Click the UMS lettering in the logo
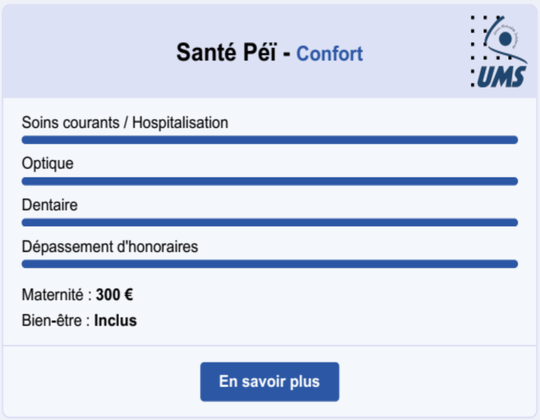This screenshot has width=540, height=420. point(501,76)
